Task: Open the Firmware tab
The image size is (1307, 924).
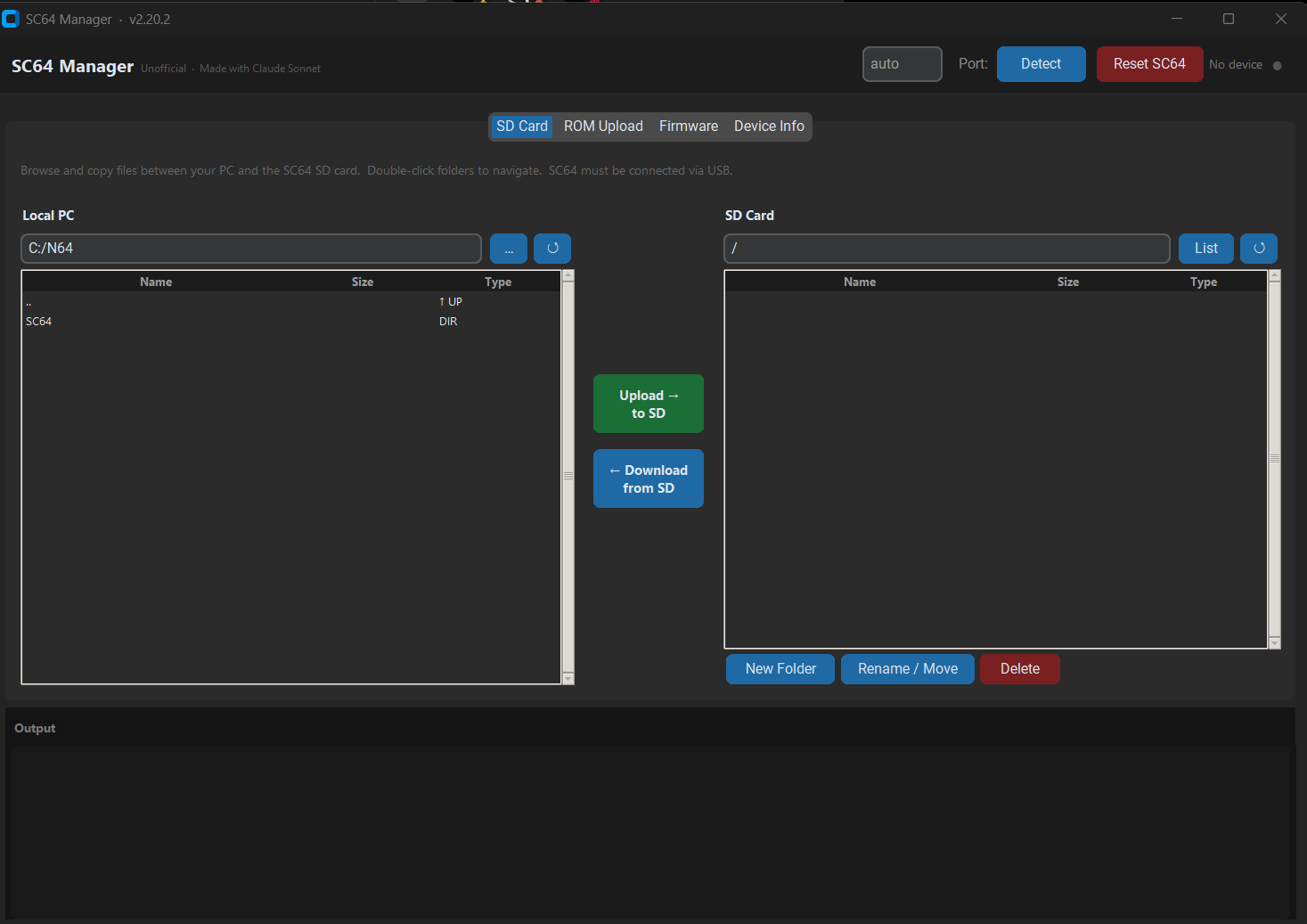Action: tap(689, 127)
